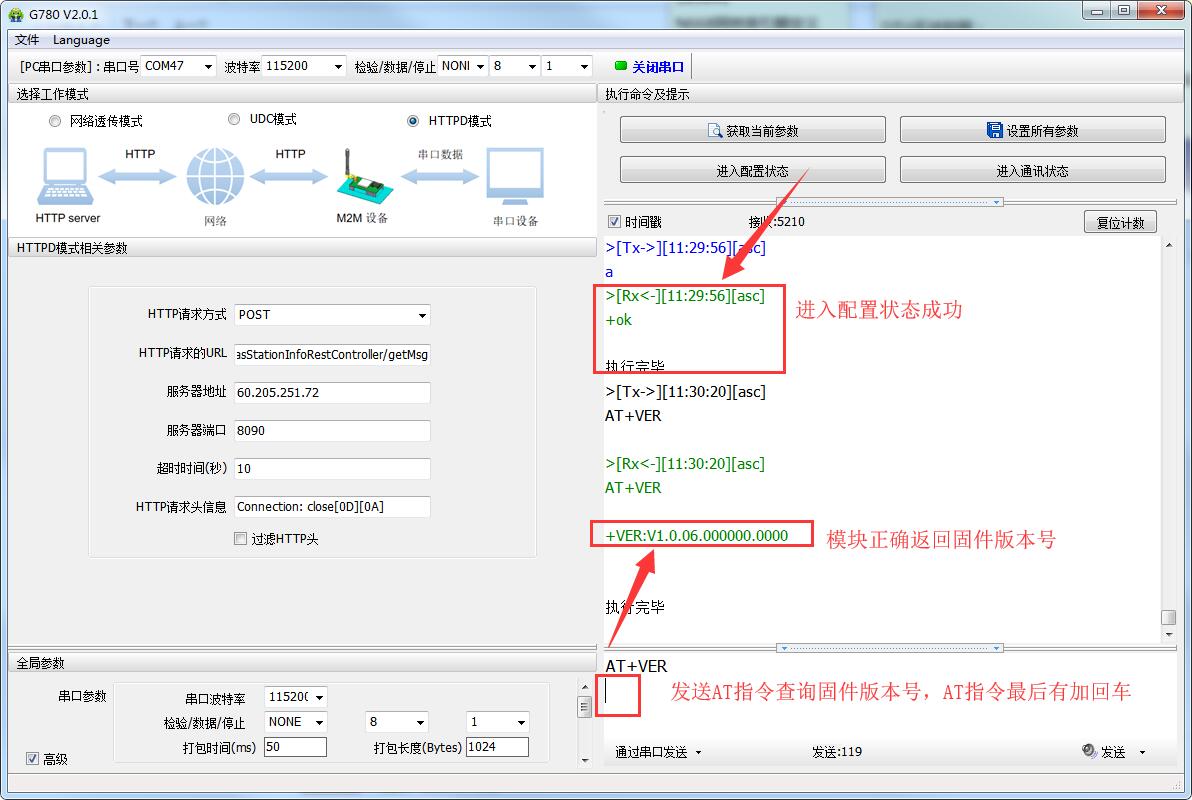This screenshot has height=800, width=1192.
Task: Click the M2M device module icon
Action: pyautogui.click(x=360, y=178)
